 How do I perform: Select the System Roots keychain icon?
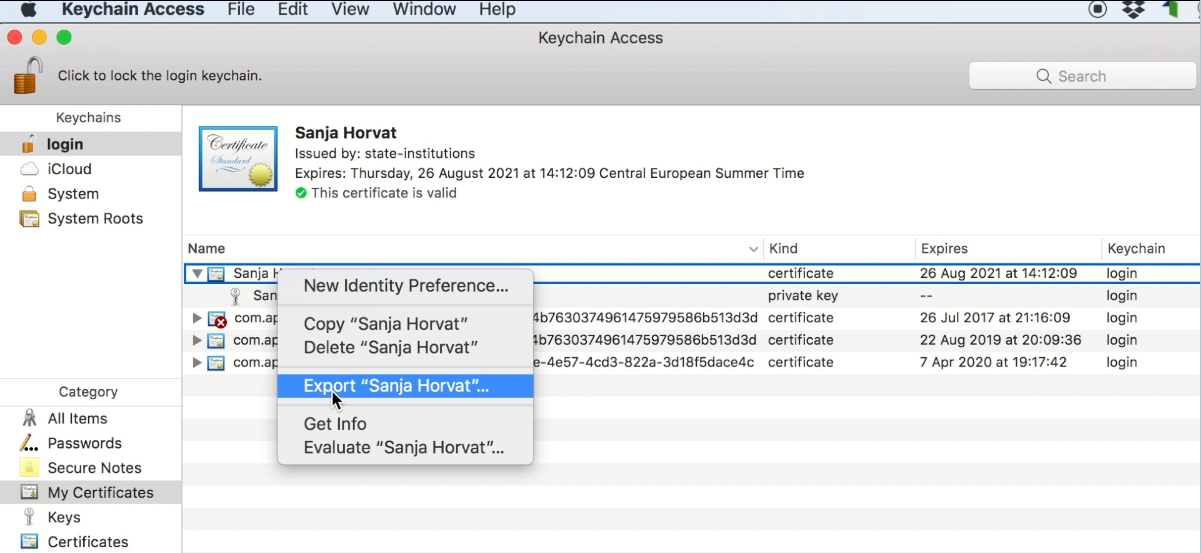29,218
